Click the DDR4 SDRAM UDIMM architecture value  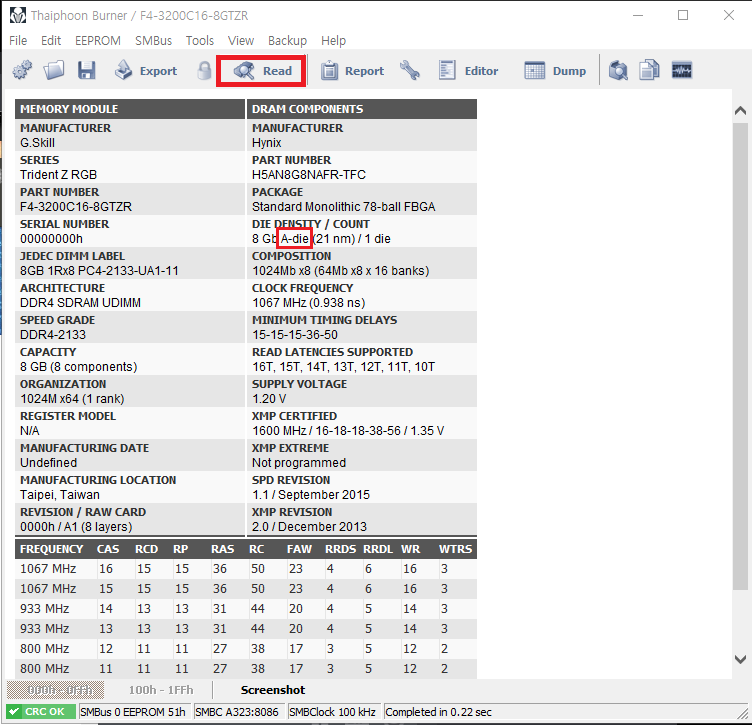81,303
